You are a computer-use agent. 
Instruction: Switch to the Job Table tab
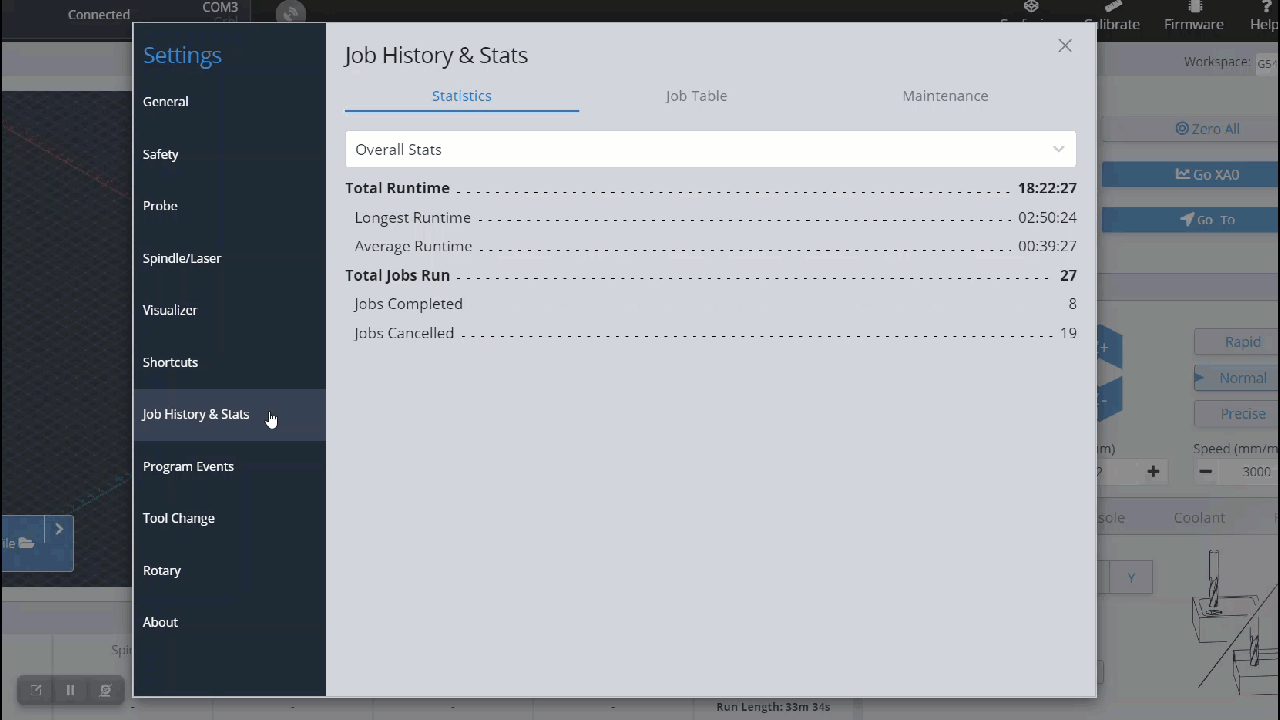tap(696, 96)
